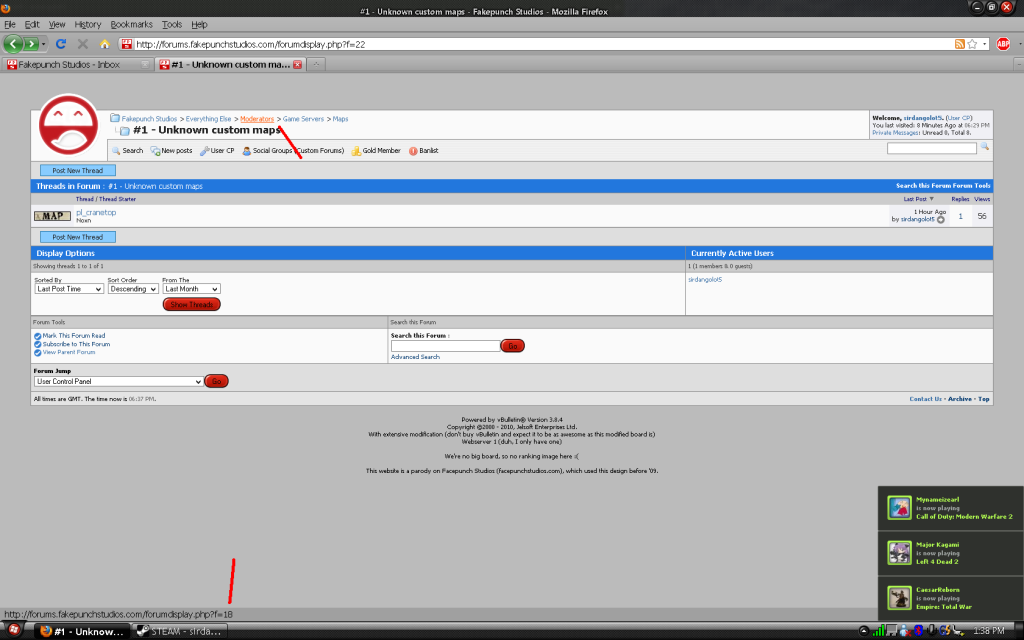
Task: Click the Moderators breadcrumb link
Action: (257, 119)
